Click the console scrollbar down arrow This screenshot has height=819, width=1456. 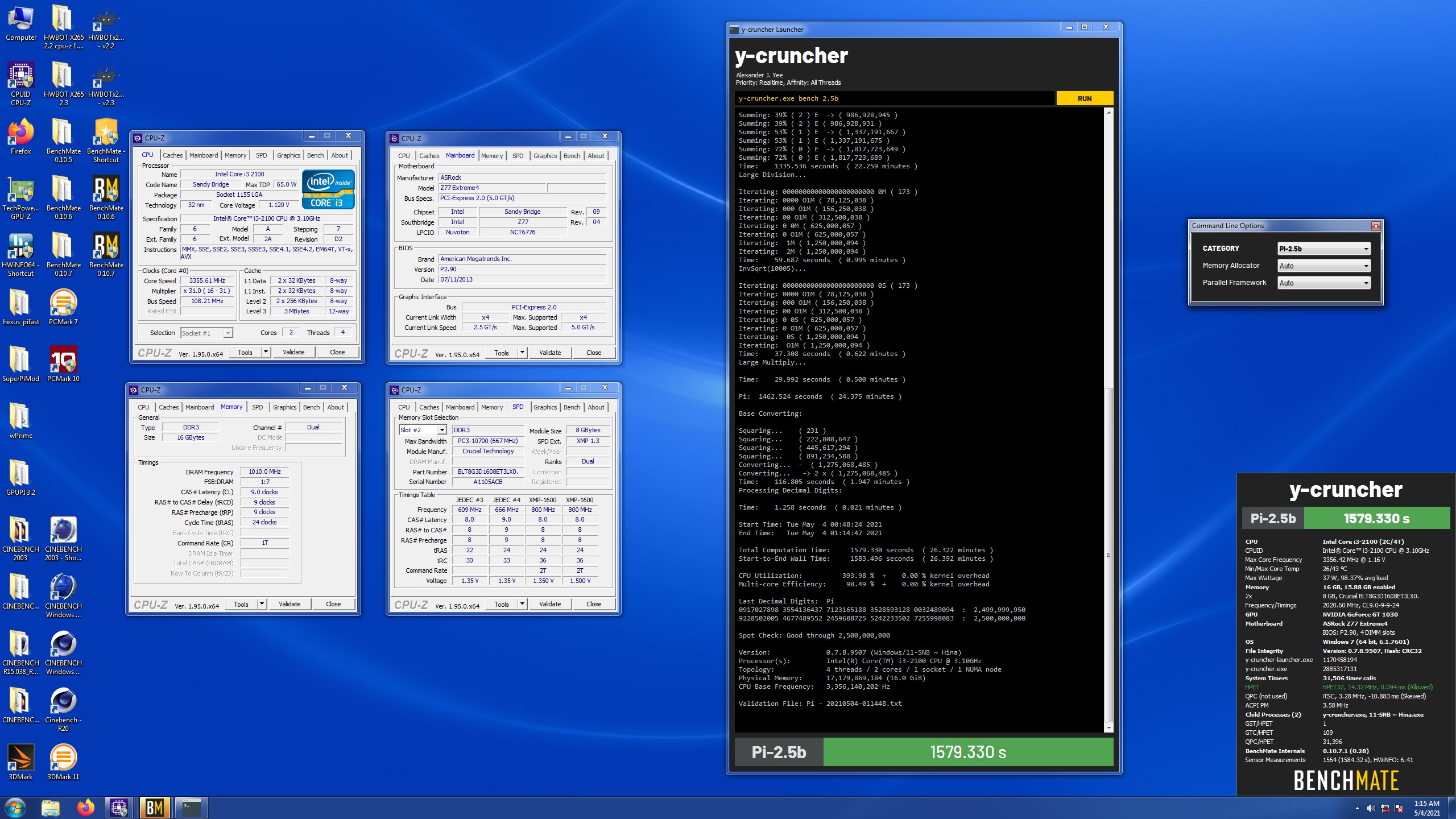point(1108,728)
